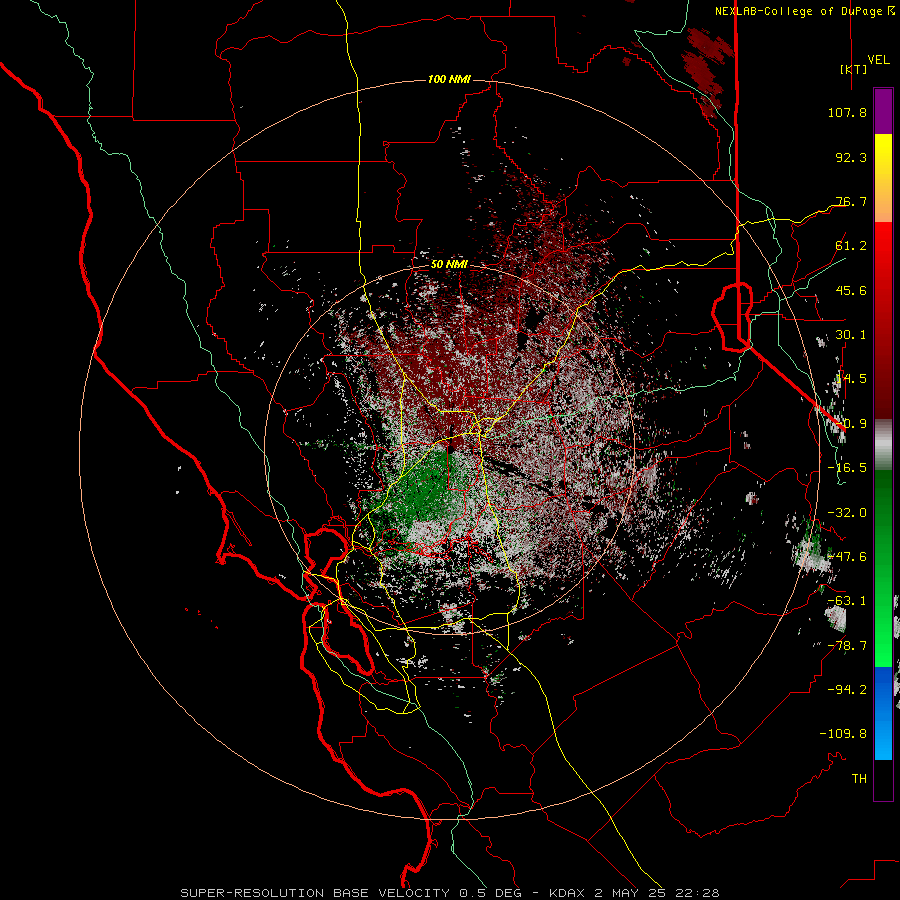Click the 100 NMI range ring label

[x=449, y=79]
